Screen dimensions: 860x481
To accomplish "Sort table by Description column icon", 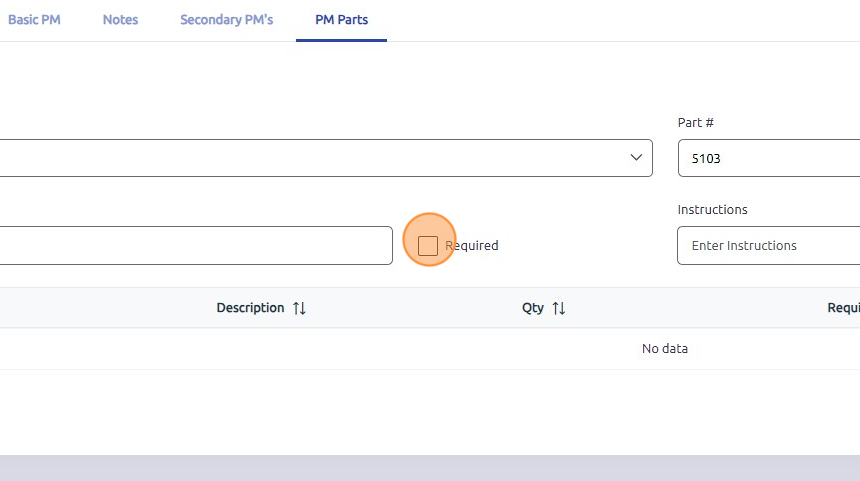I will 299,308.
